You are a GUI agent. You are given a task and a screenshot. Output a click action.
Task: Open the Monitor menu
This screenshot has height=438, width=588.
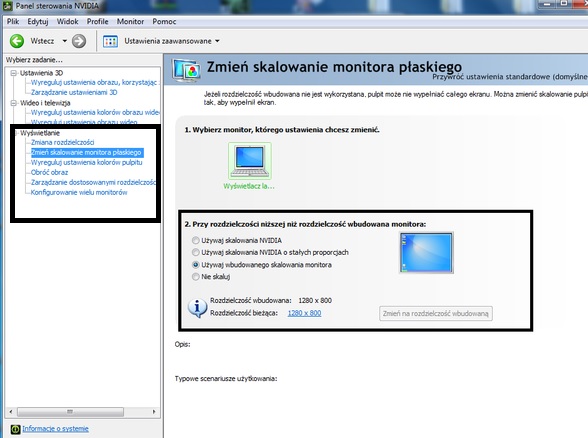(x=130, y=21)
